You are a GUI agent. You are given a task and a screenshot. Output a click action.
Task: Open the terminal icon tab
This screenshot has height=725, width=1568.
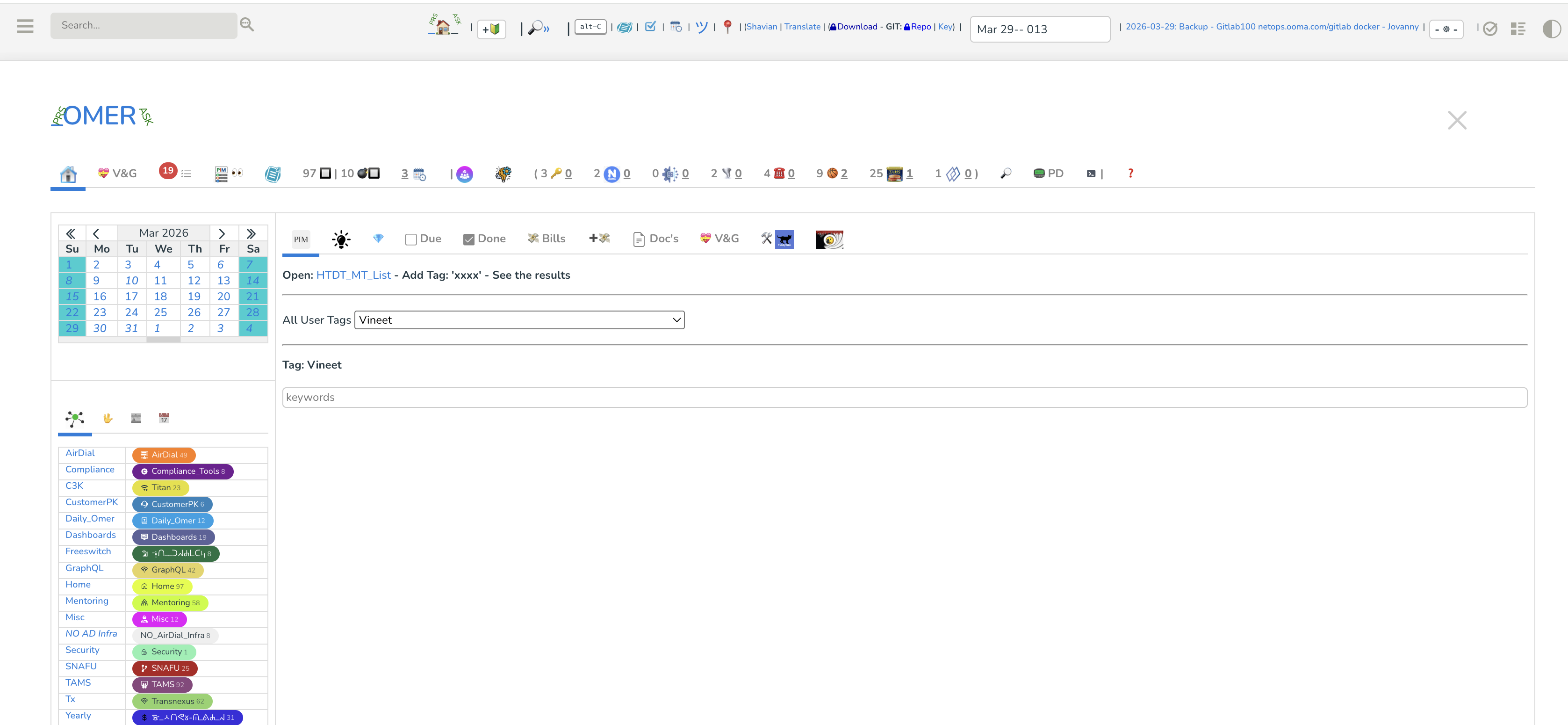[1091, 174]
